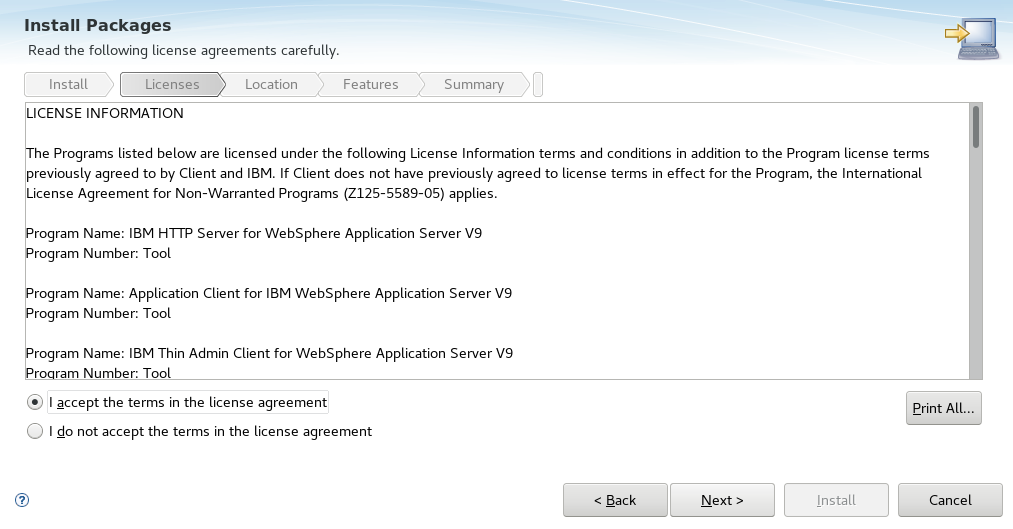Click the Install Packages computer icon
1013x529 pixels.
click(x=972, y=39)
